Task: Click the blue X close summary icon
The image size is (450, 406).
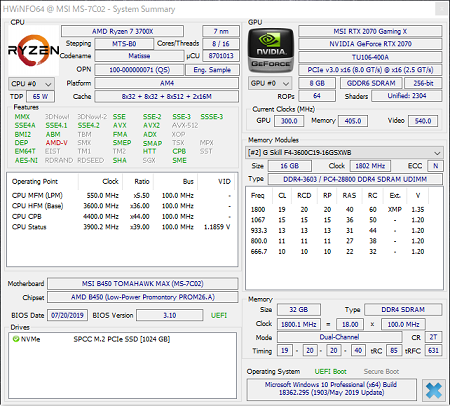Action: coord(434,390)
